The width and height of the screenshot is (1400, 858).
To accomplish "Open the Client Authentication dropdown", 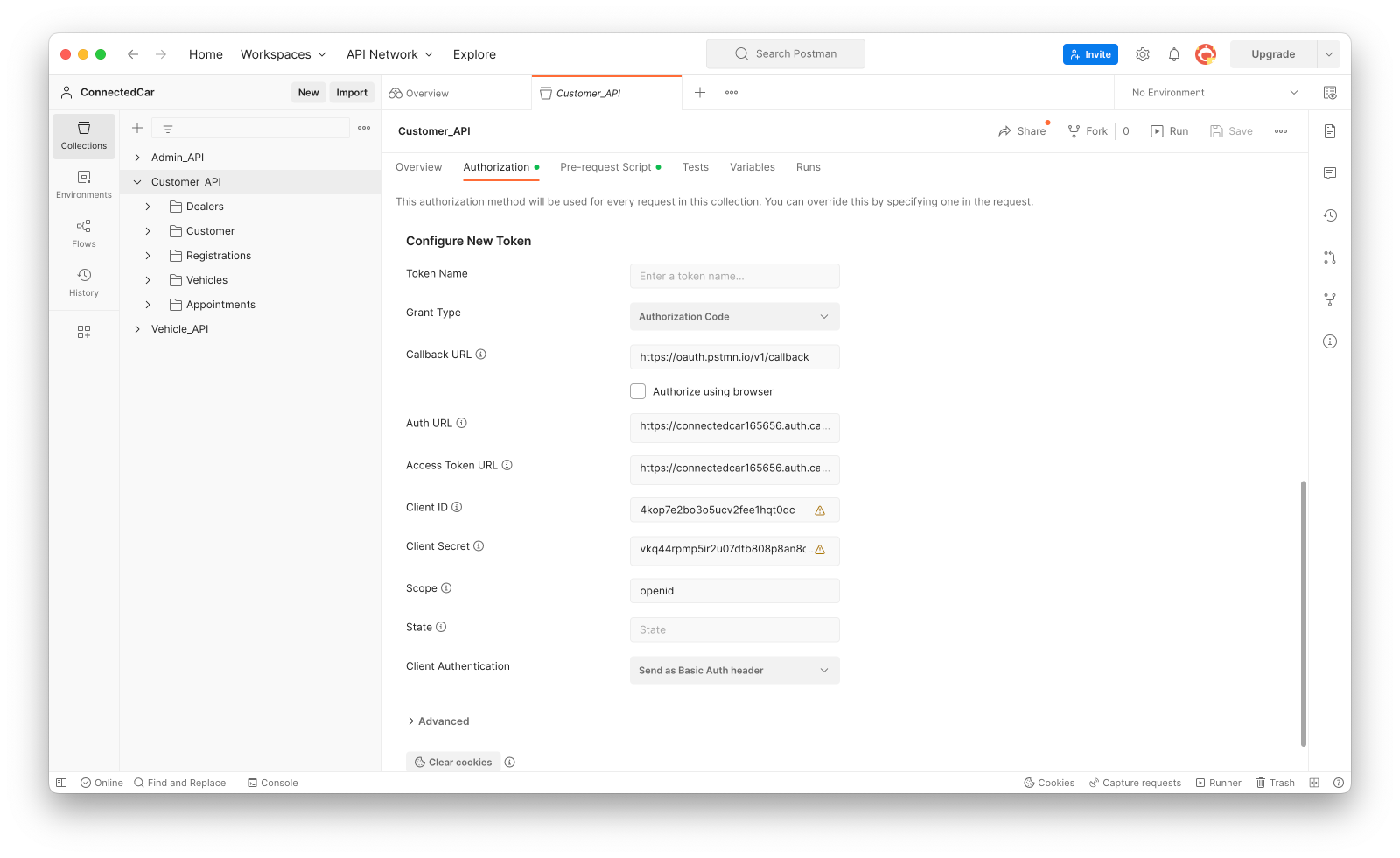I will pyautogui.click(x=735, y=671).
